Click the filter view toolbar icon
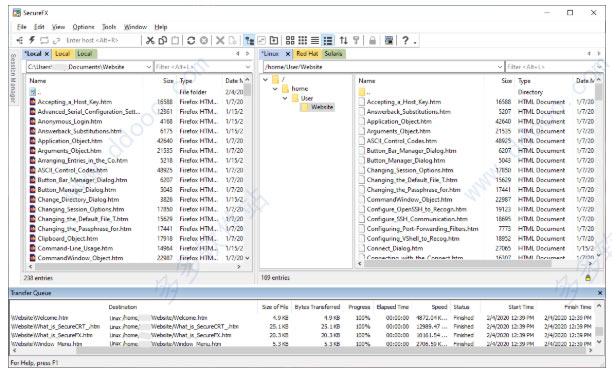The image size is (612, 372). point(356,40)
